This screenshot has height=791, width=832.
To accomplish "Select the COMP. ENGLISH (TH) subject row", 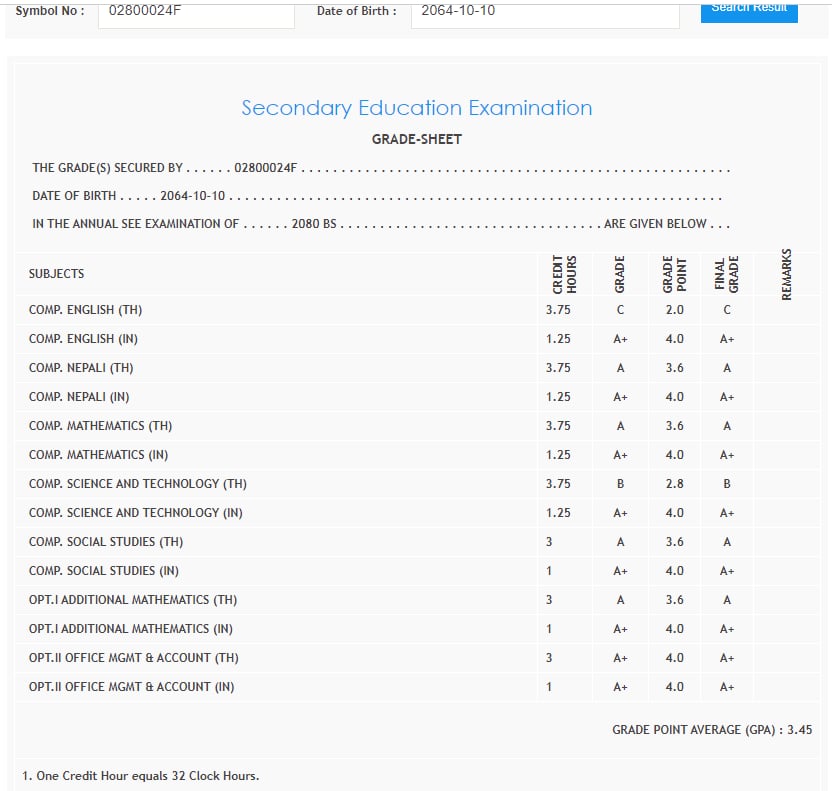I will [86, 310].
